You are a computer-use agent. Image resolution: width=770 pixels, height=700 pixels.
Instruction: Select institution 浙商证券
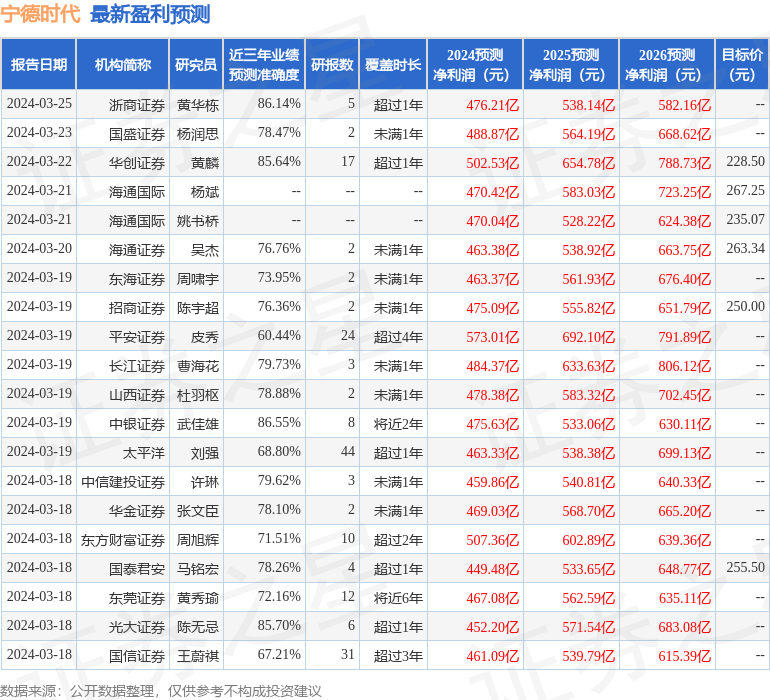coord(137,105)
